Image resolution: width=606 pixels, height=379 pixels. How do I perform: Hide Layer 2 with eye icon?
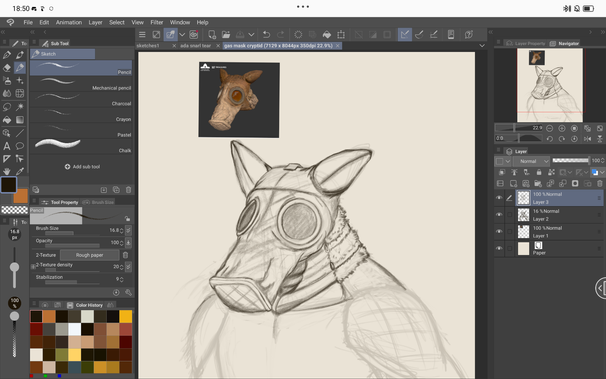click(499, 215)
